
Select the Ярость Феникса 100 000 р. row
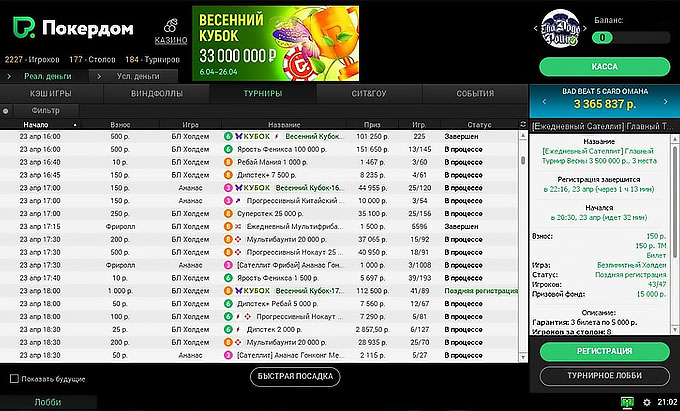259,149
